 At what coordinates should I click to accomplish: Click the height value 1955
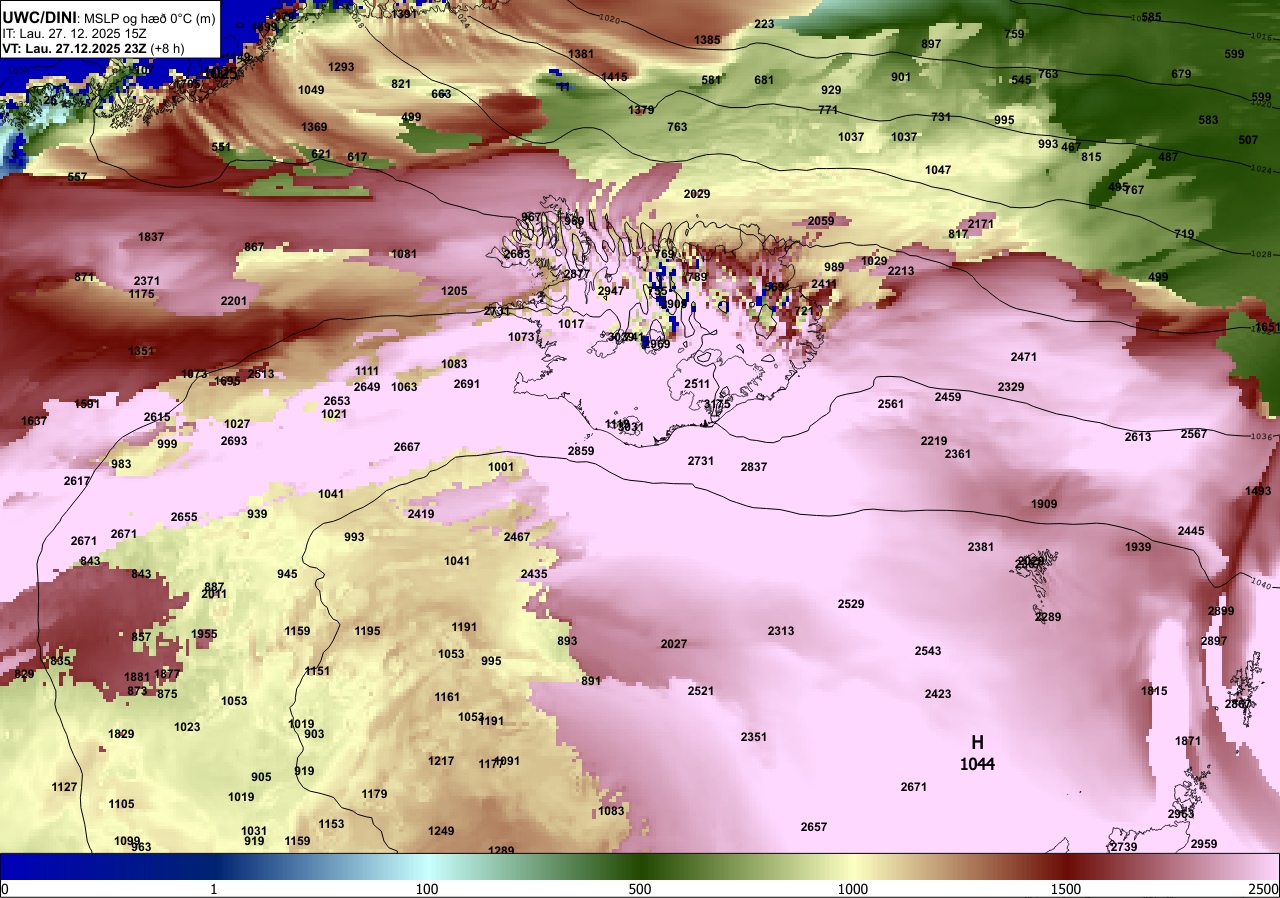point(204,634)
